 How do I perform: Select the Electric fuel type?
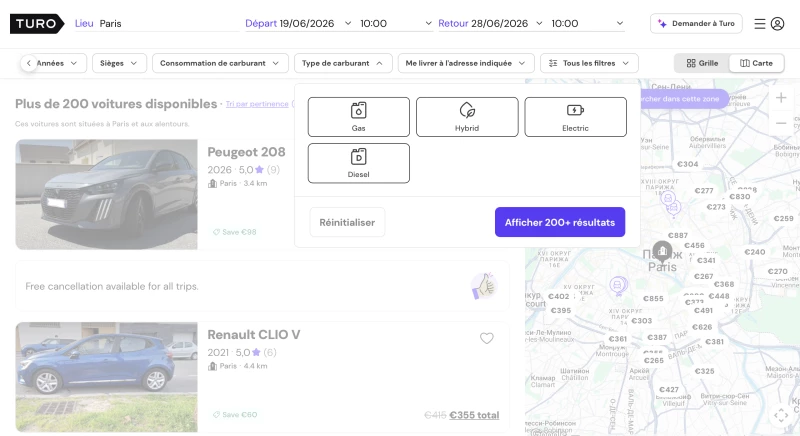576,117
